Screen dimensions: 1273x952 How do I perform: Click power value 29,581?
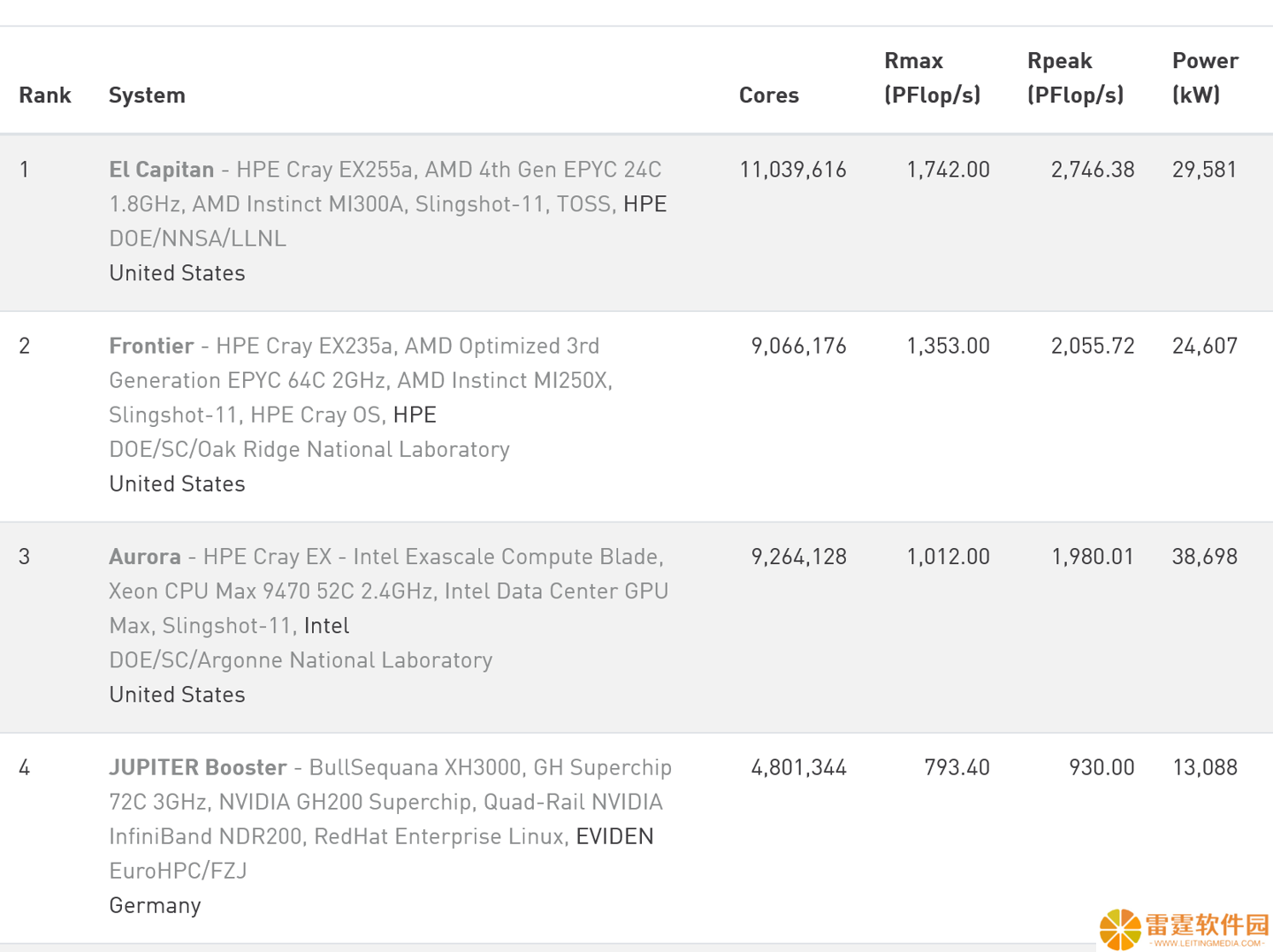1205,169
